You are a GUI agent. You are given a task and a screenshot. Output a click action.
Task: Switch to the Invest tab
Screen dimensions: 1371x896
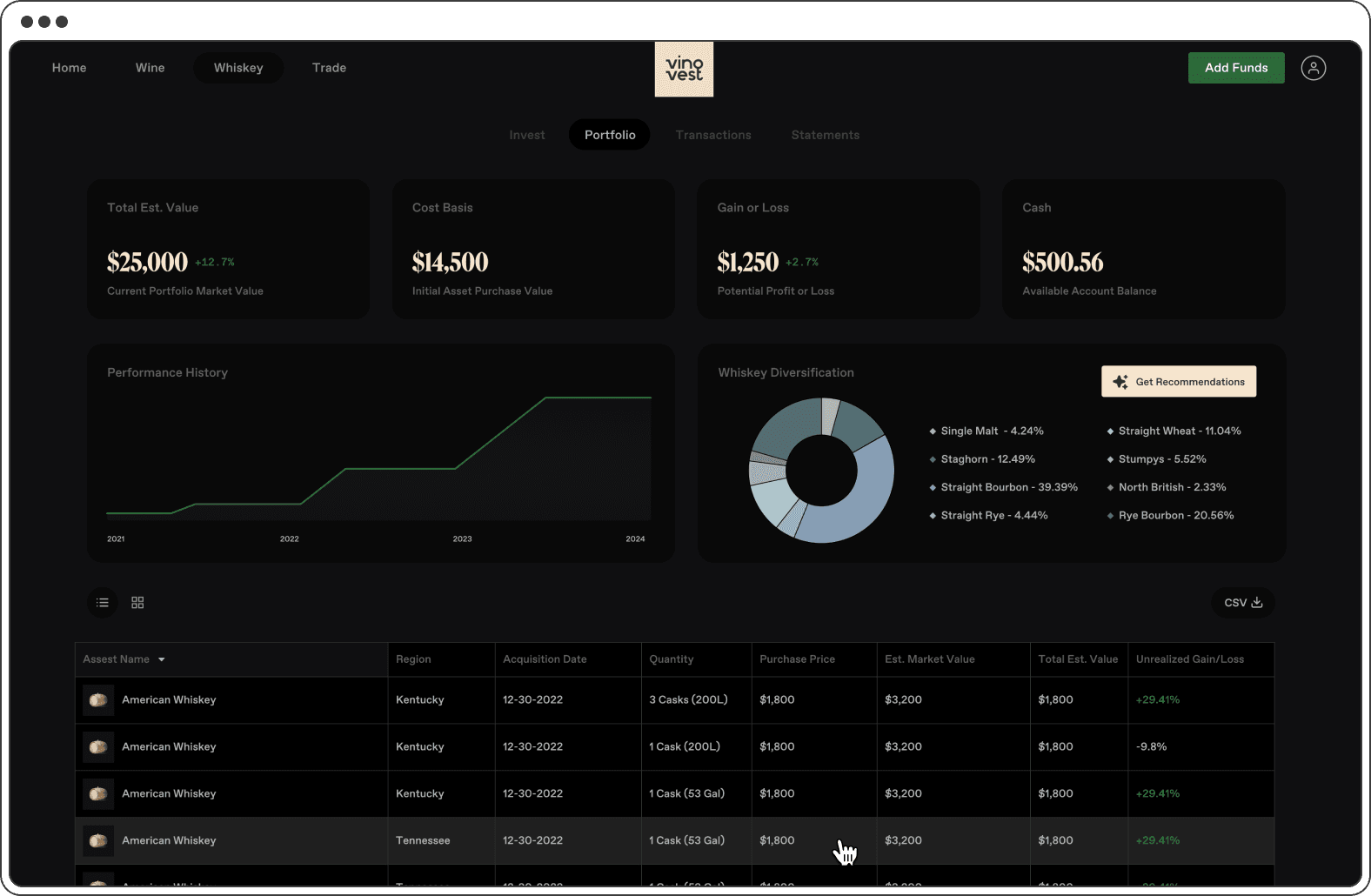point(527,135)
